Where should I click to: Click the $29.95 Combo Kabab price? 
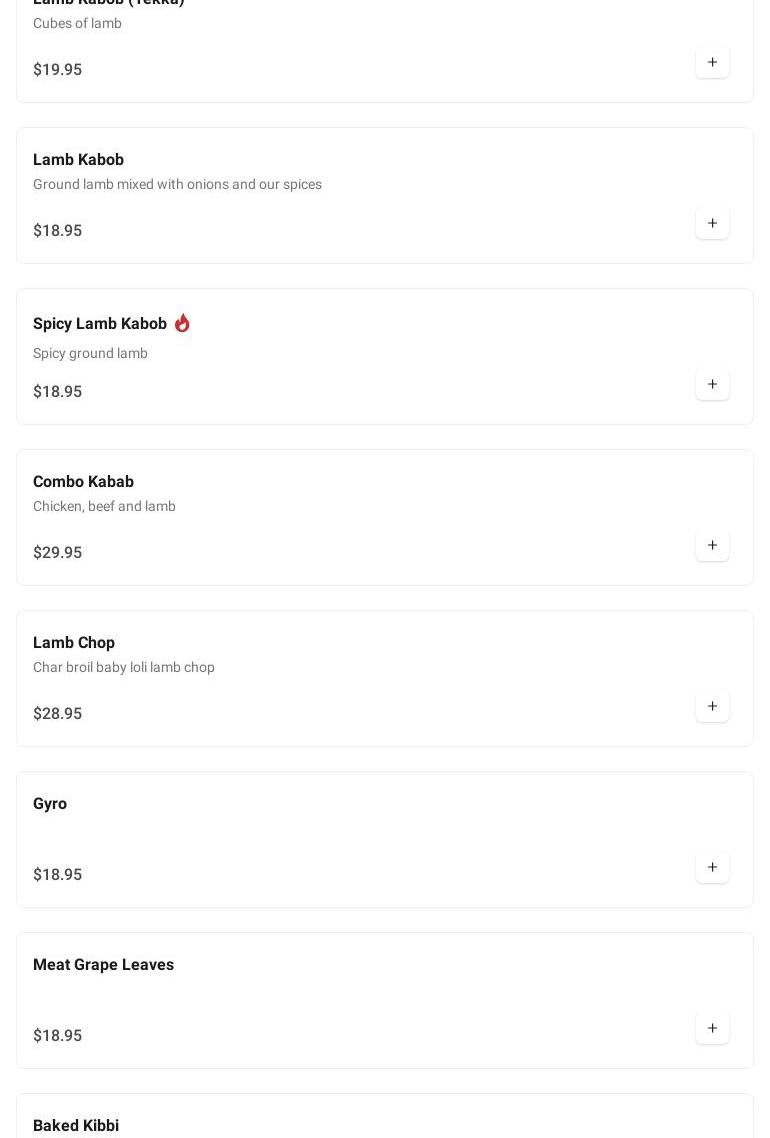(x=58, y=553)
